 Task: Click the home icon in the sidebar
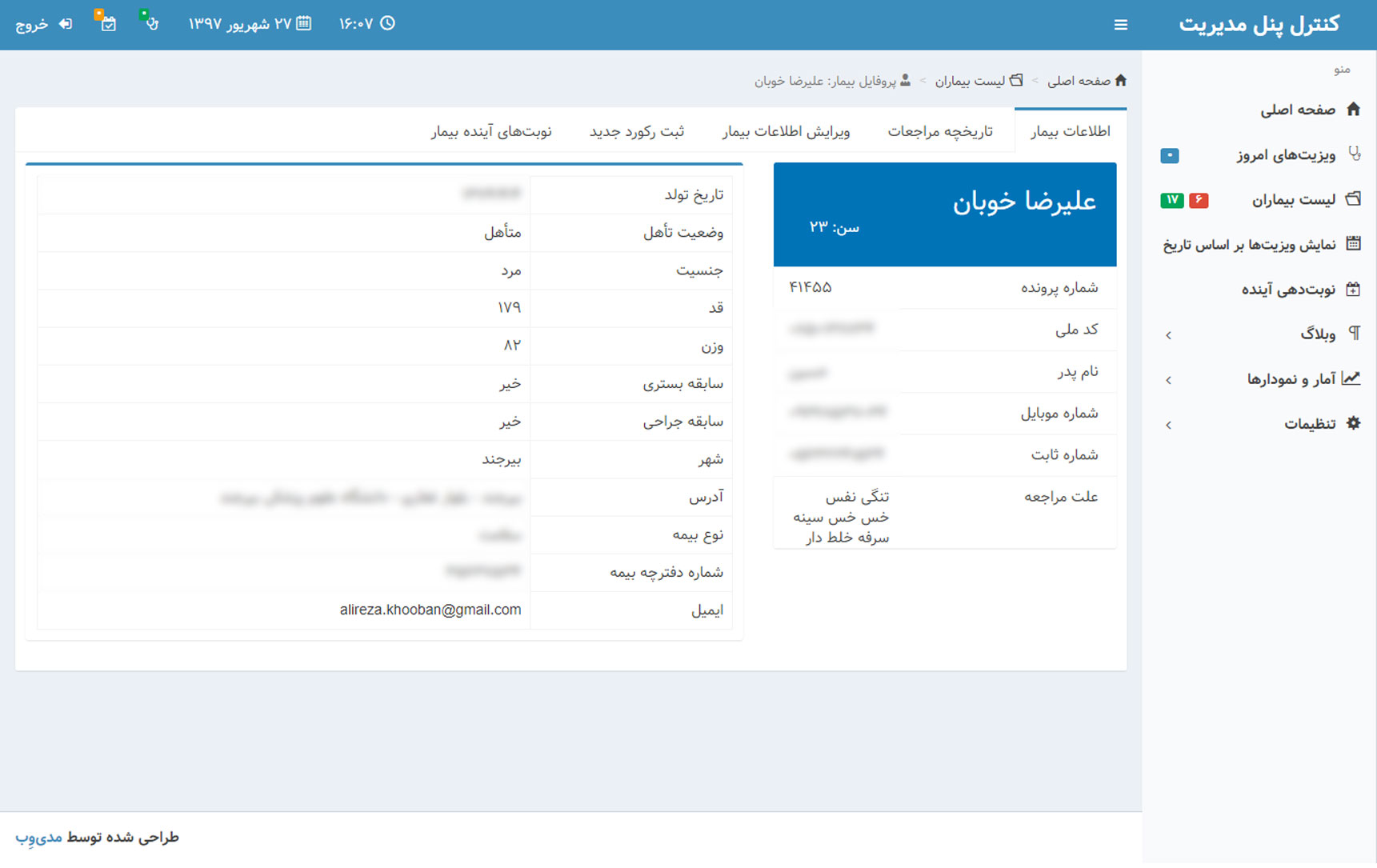click(x=1353, y=110)
